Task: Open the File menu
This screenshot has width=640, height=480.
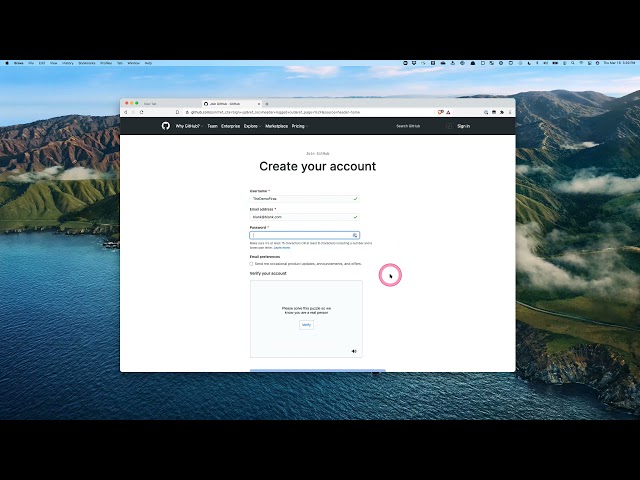Action: coord(31,63)
